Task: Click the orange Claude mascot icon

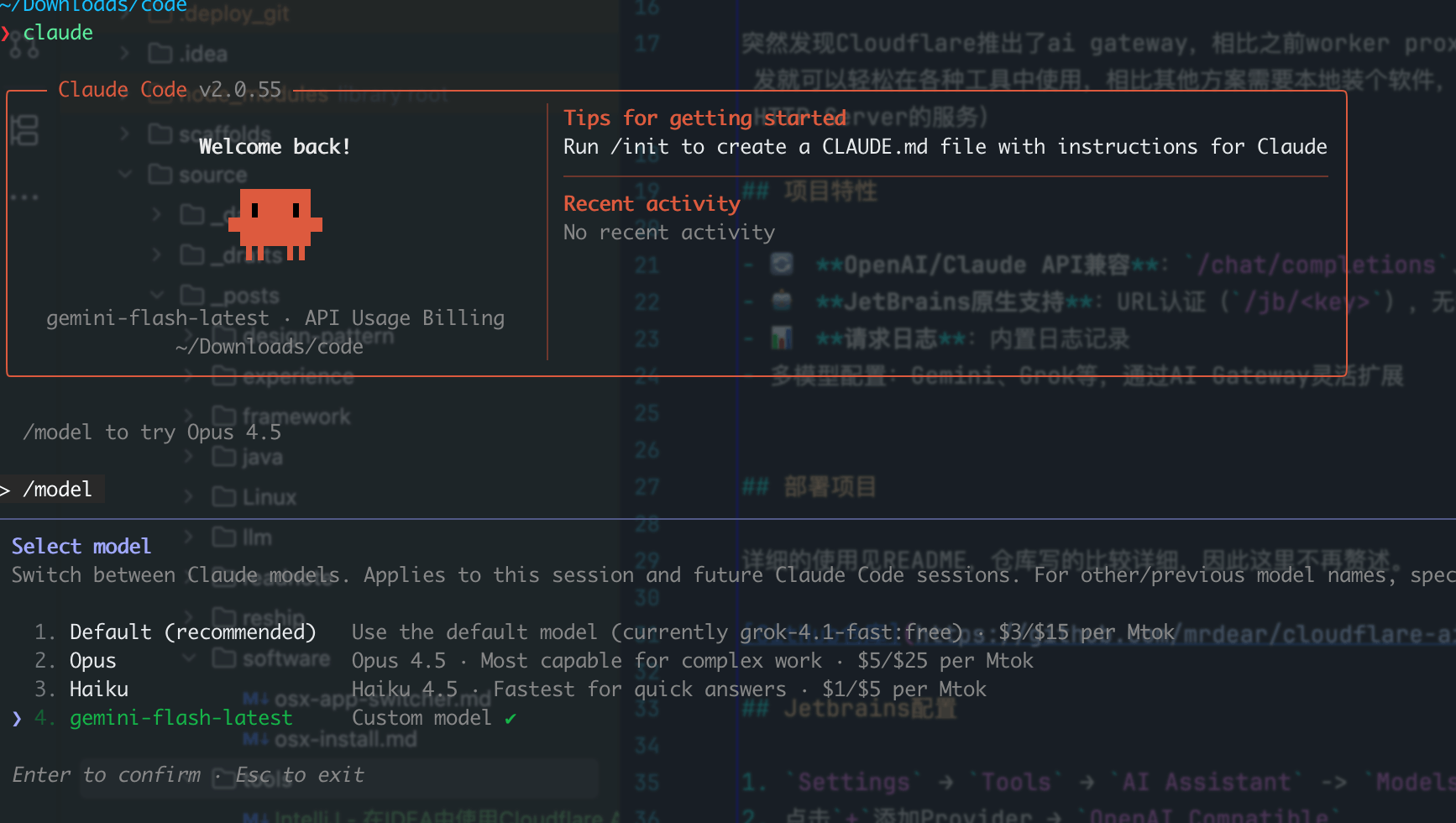Action: tap(275, 223)
